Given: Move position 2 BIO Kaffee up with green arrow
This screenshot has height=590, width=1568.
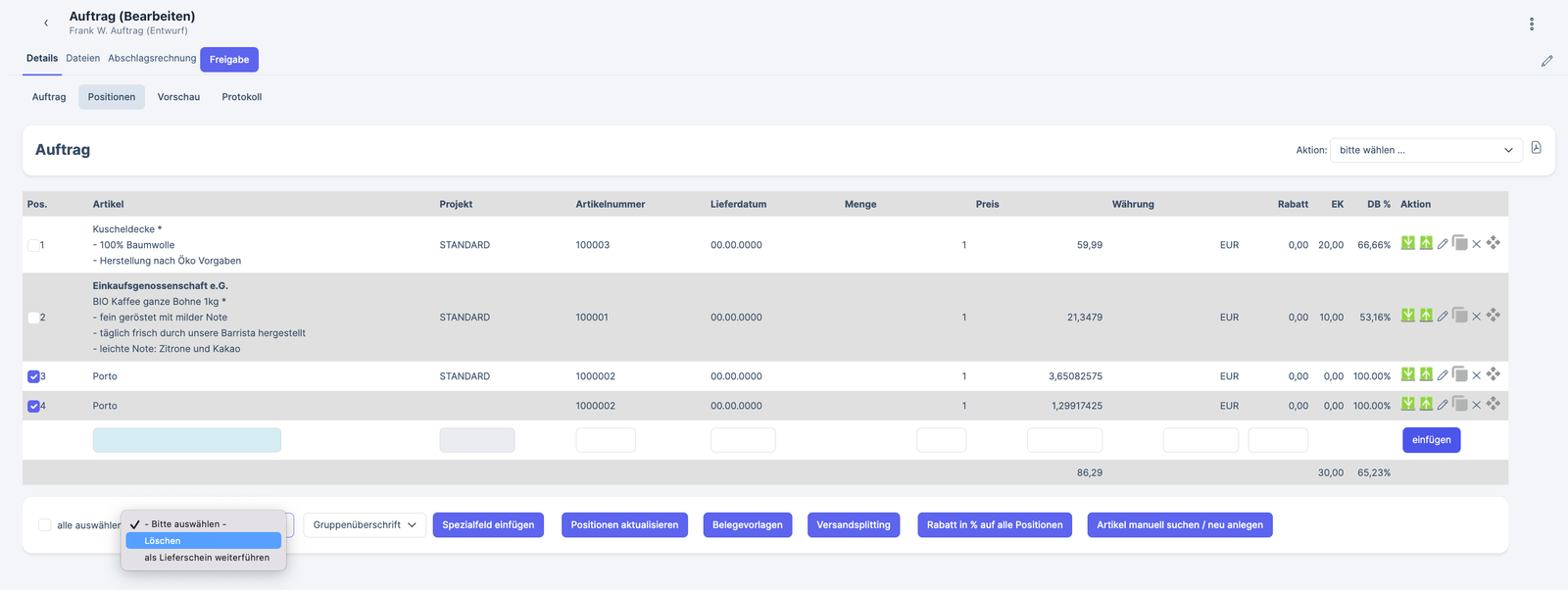Looking at the screenshot, I should 1426,316.
